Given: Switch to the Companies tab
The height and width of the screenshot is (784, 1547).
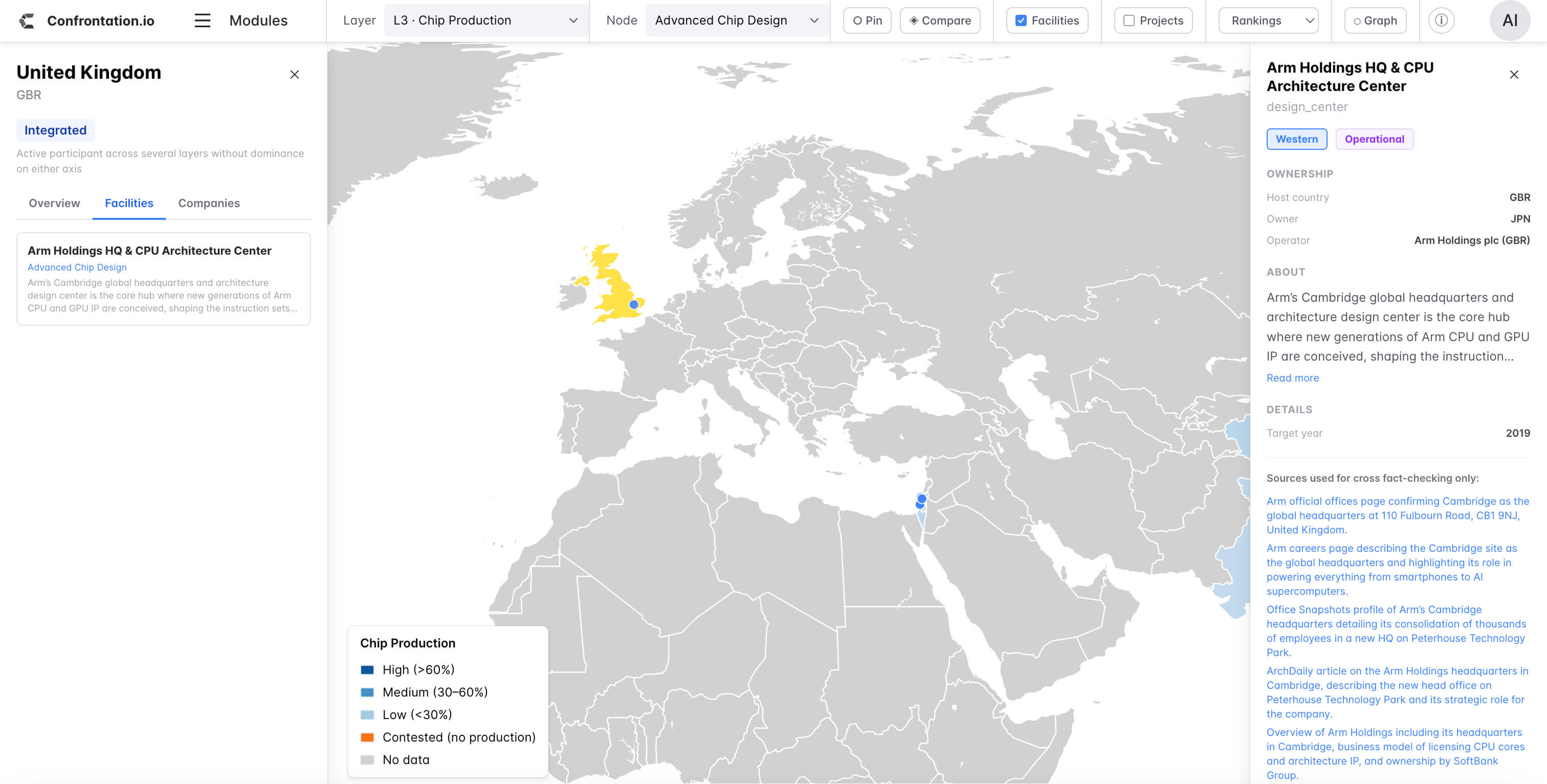Looking at the screenshot, I should point(209,203).
